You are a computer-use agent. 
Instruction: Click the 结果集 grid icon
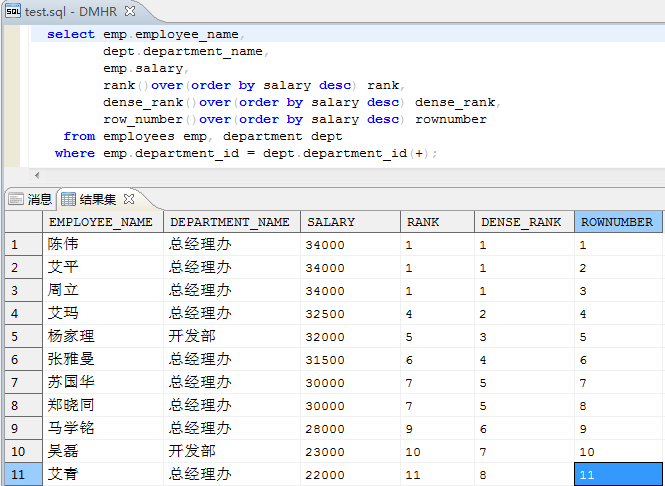pyautogui.click(x=68, y=198)
